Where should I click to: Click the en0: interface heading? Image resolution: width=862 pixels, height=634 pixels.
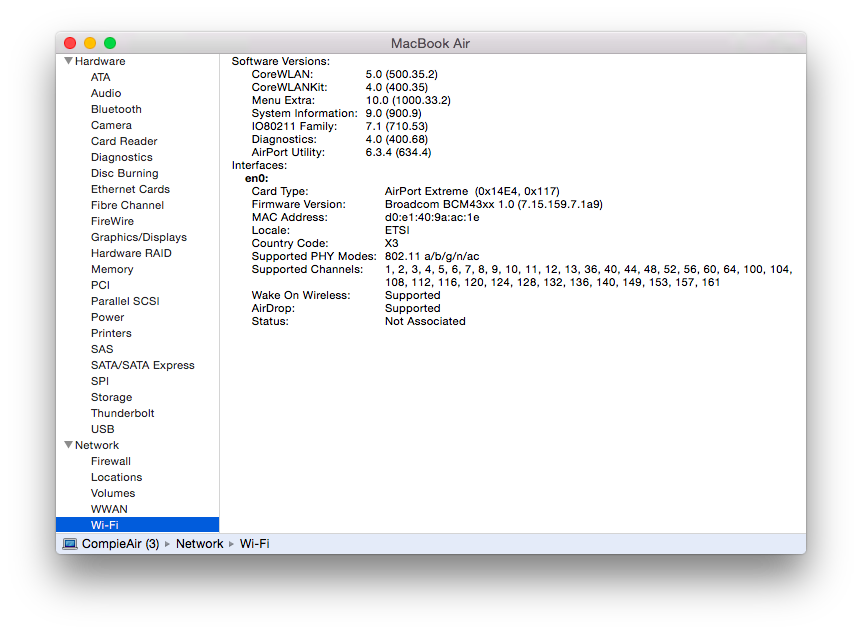257,178
